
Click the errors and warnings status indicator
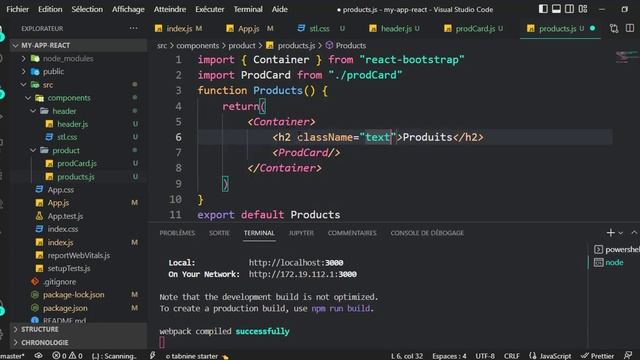point(67,356)
